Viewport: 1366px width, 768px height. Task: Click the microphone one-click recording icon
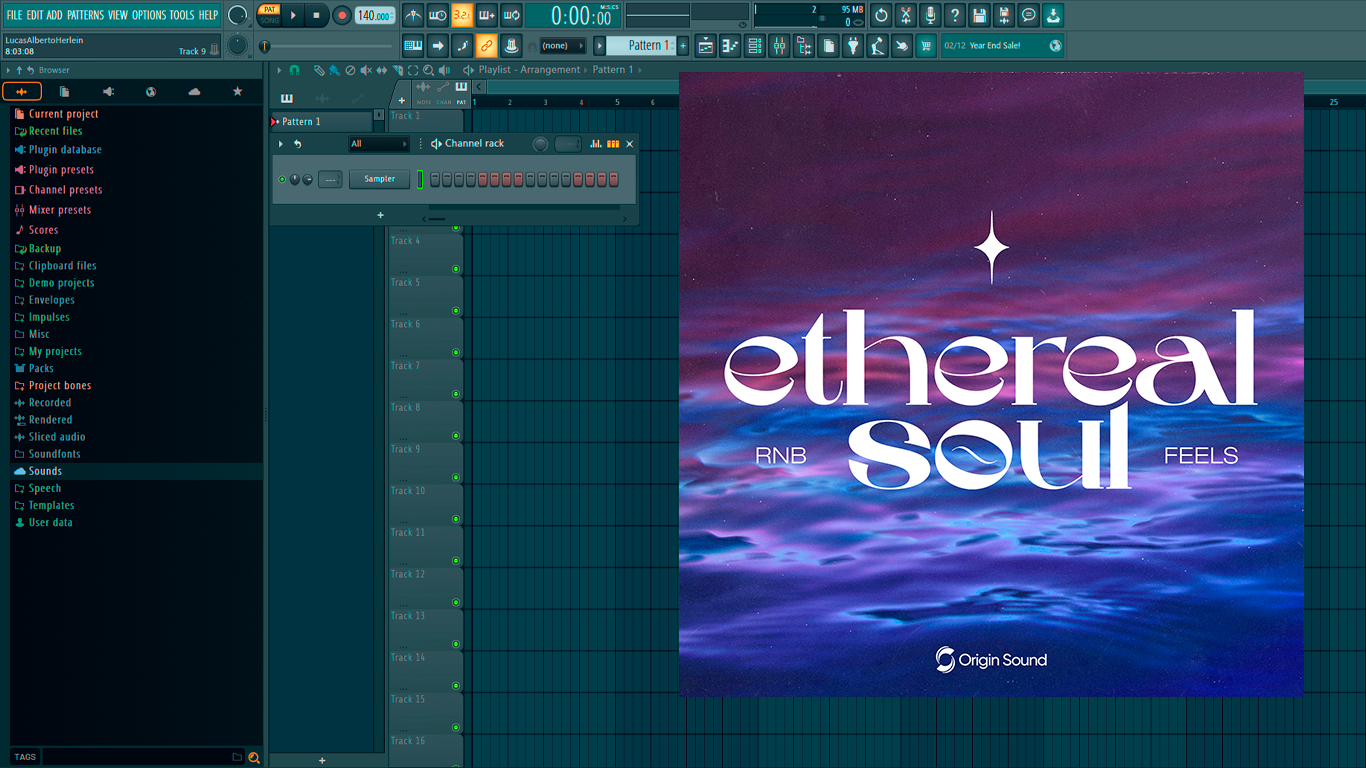pos(930,15)
